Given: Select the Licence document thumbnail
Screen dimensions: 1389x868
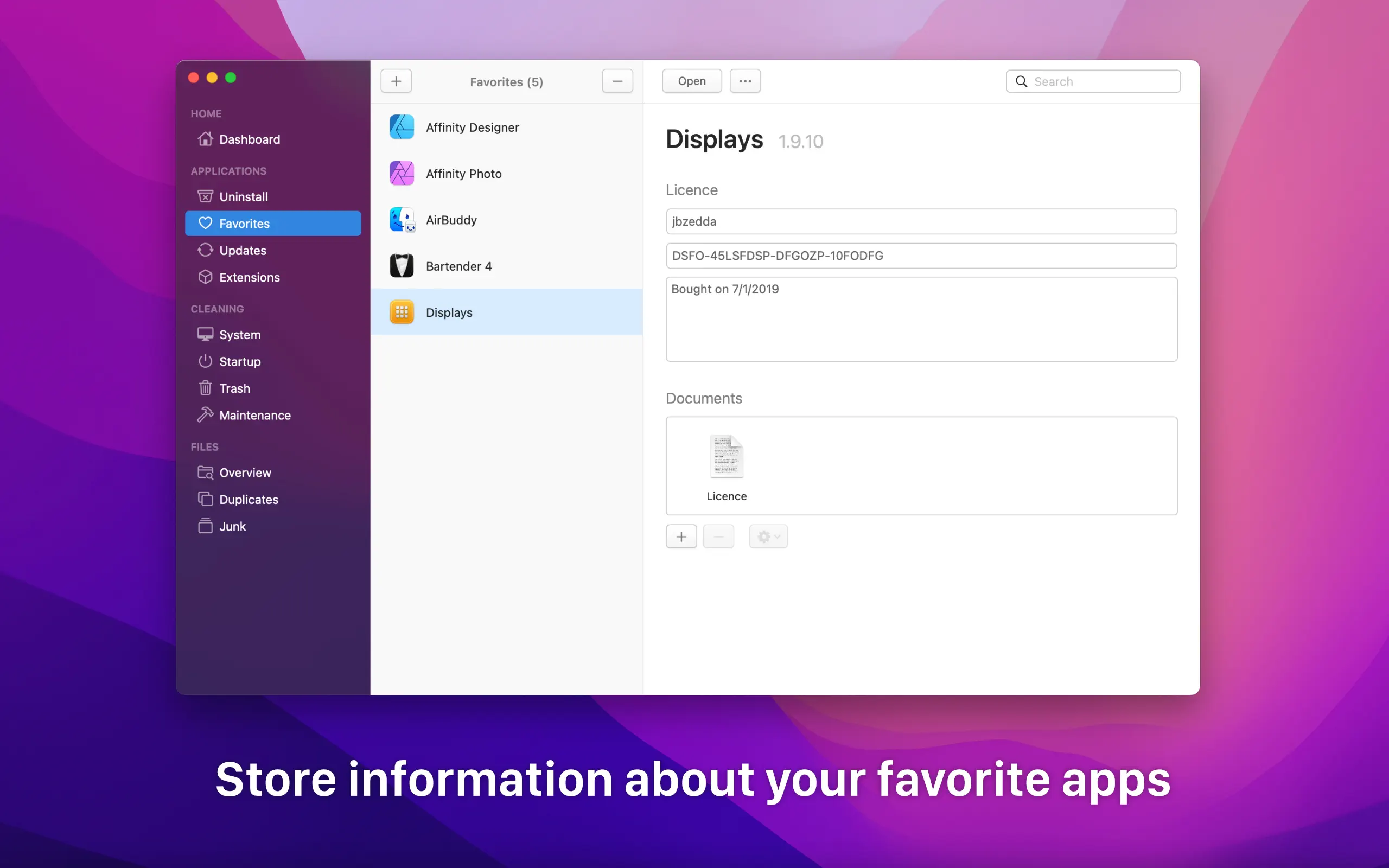Looking at the screenshot, I should coord(726,457).
